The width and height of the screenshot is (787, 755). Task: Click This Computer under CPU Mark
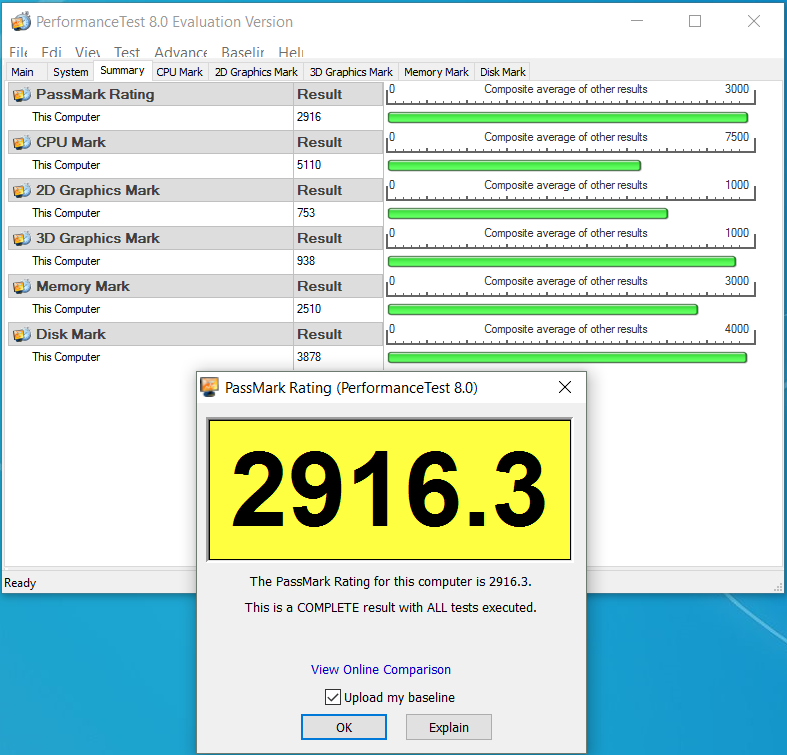pyautogui.click(x=66, y=165)
